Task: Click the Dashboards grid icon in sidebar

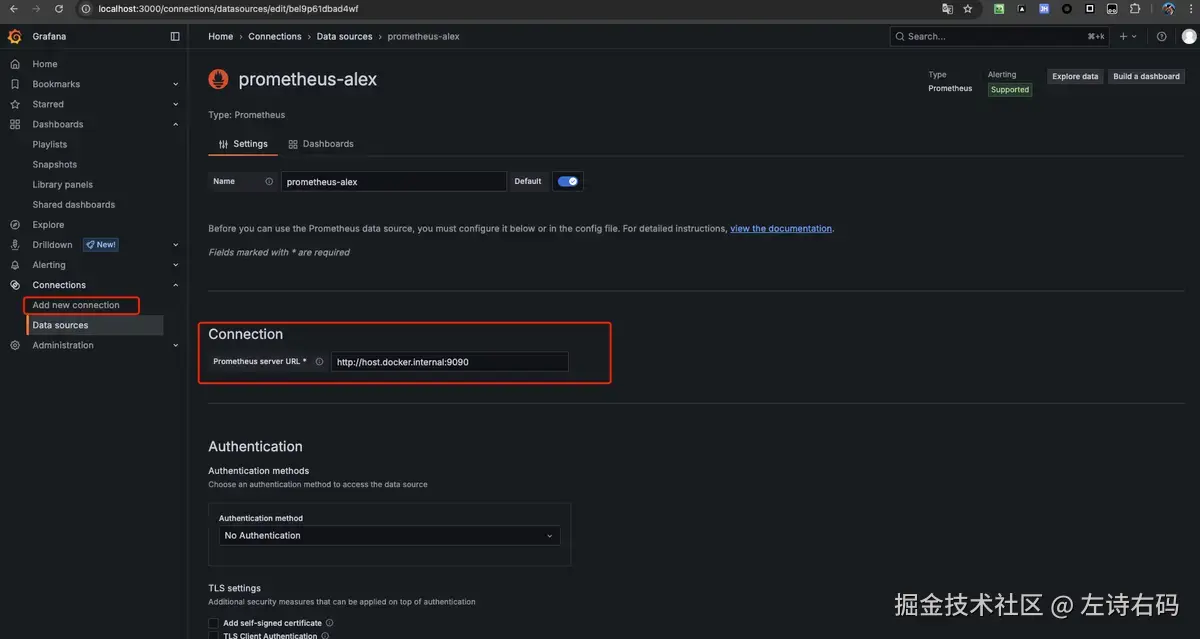Action: click(14, 124)
